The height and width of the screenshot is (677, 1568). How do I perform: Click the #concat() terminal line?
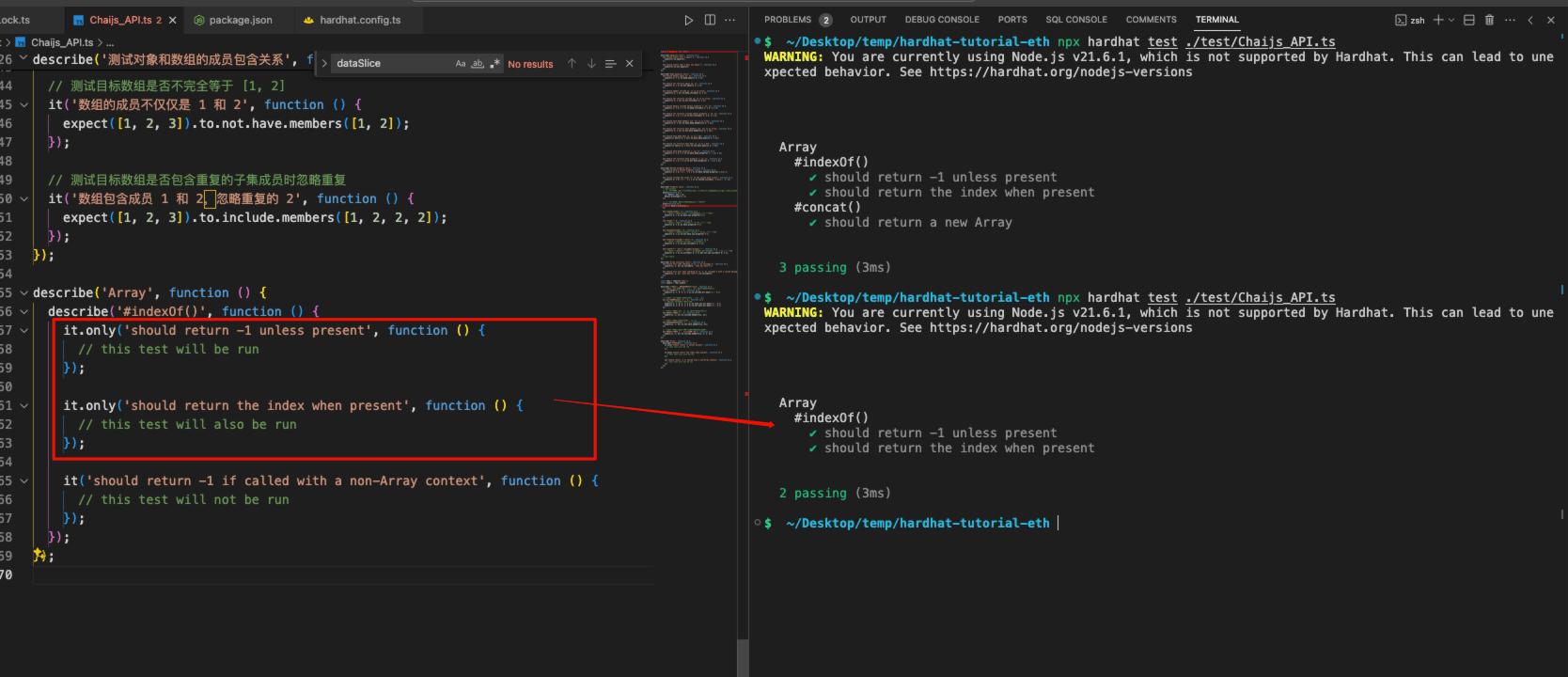pyautogui.click(x=827, y=208)
